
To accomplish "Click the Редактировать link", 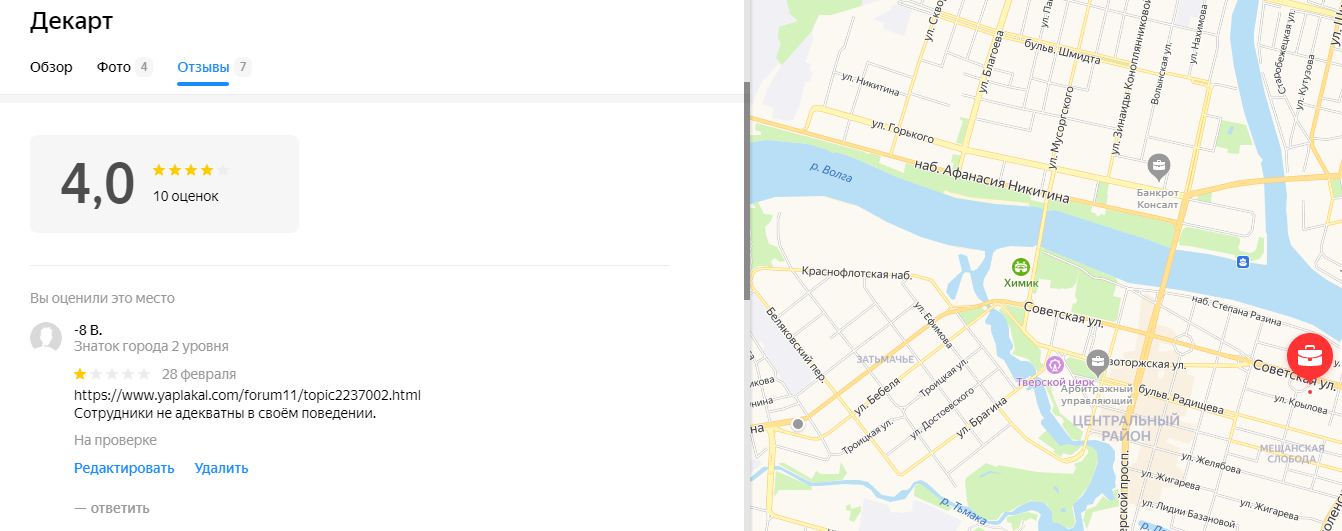I will [x=124, y=468].
